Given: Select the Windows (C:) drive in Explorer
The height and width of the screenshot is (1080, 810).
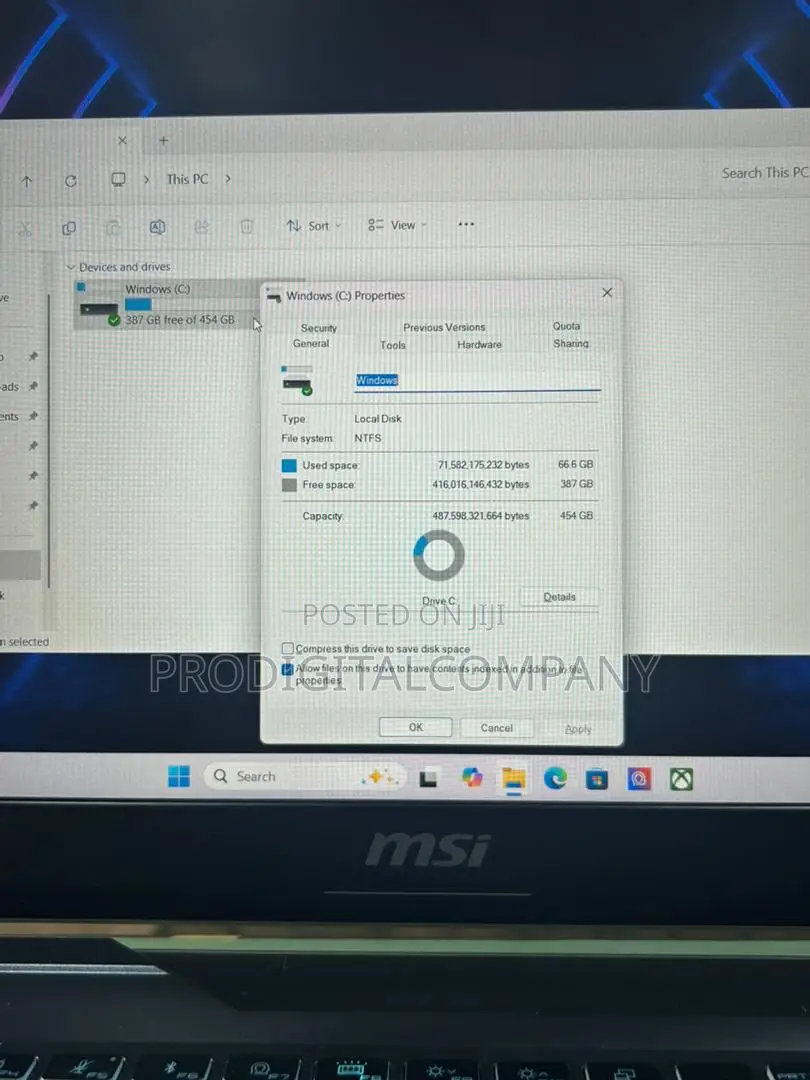Looking at the screenshot, I should tap(165, 304).
